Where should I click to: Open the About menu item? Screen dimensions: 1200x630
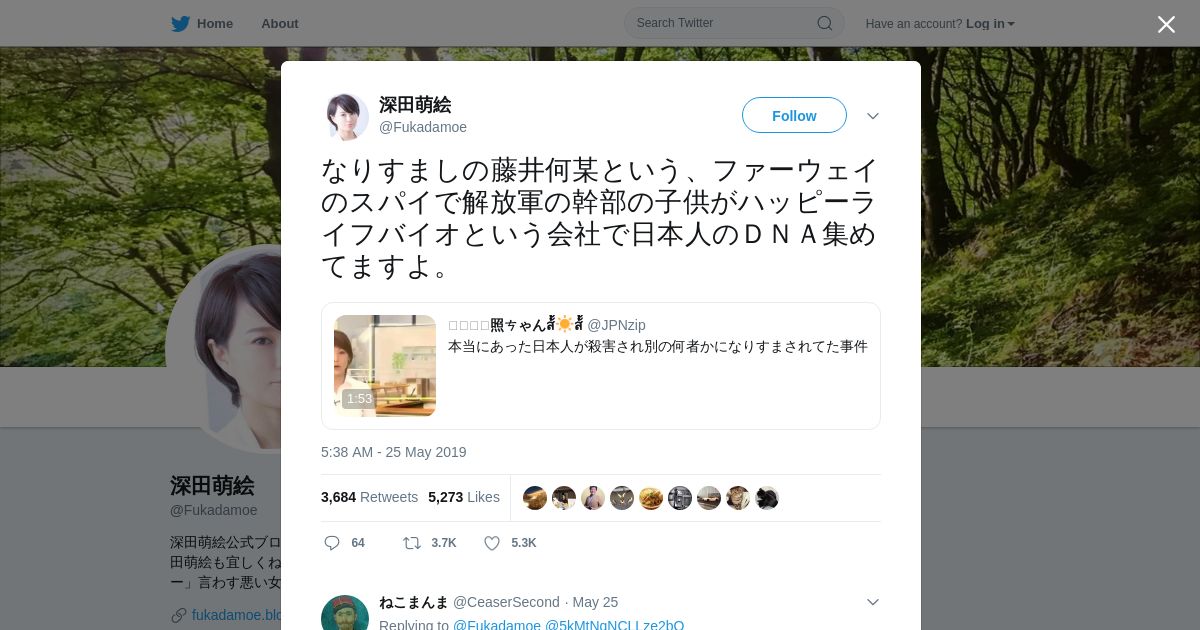(x=280, y=23)
